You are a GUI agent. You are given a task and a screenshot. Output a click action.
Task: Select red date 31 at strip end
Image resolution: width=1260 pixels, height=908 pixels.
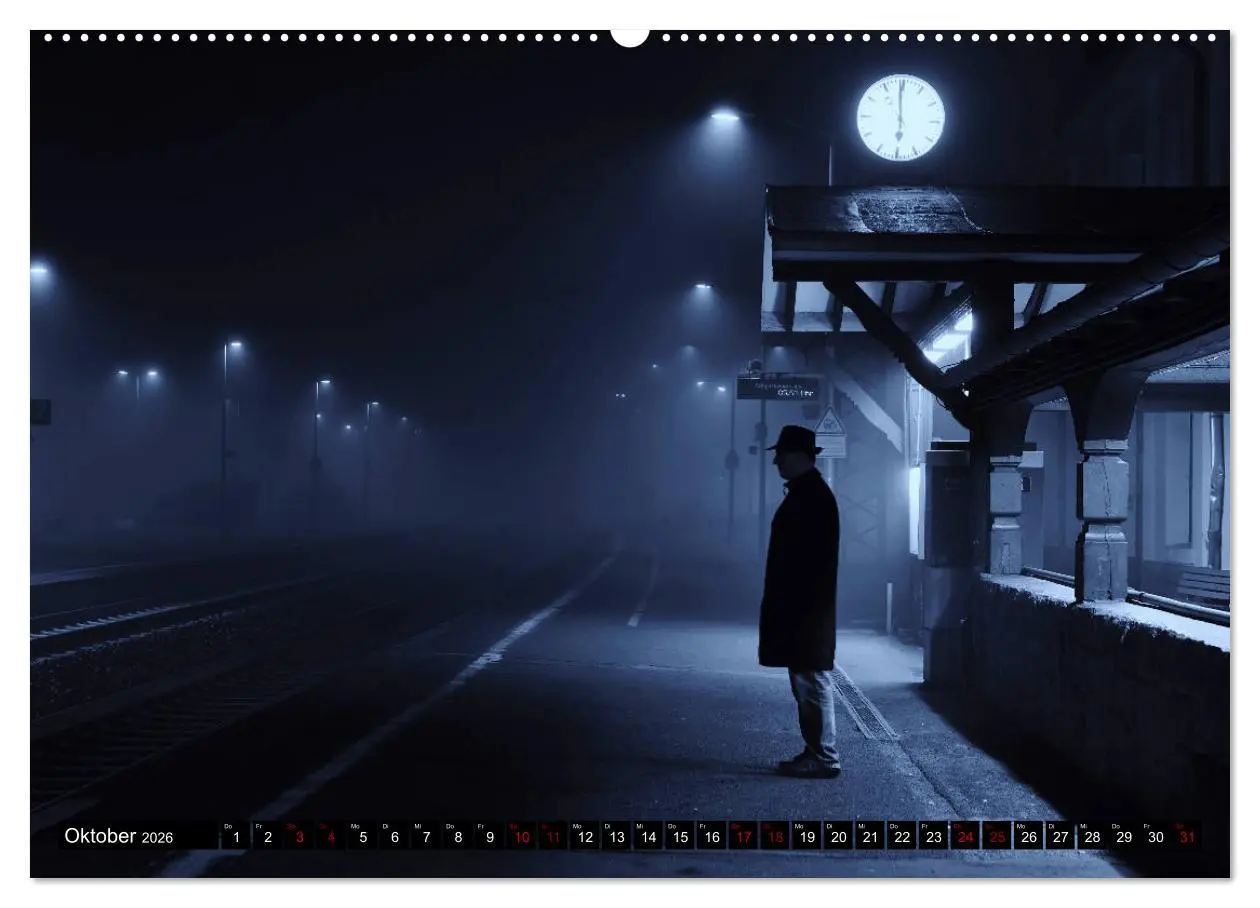(x=1187, y=837)
